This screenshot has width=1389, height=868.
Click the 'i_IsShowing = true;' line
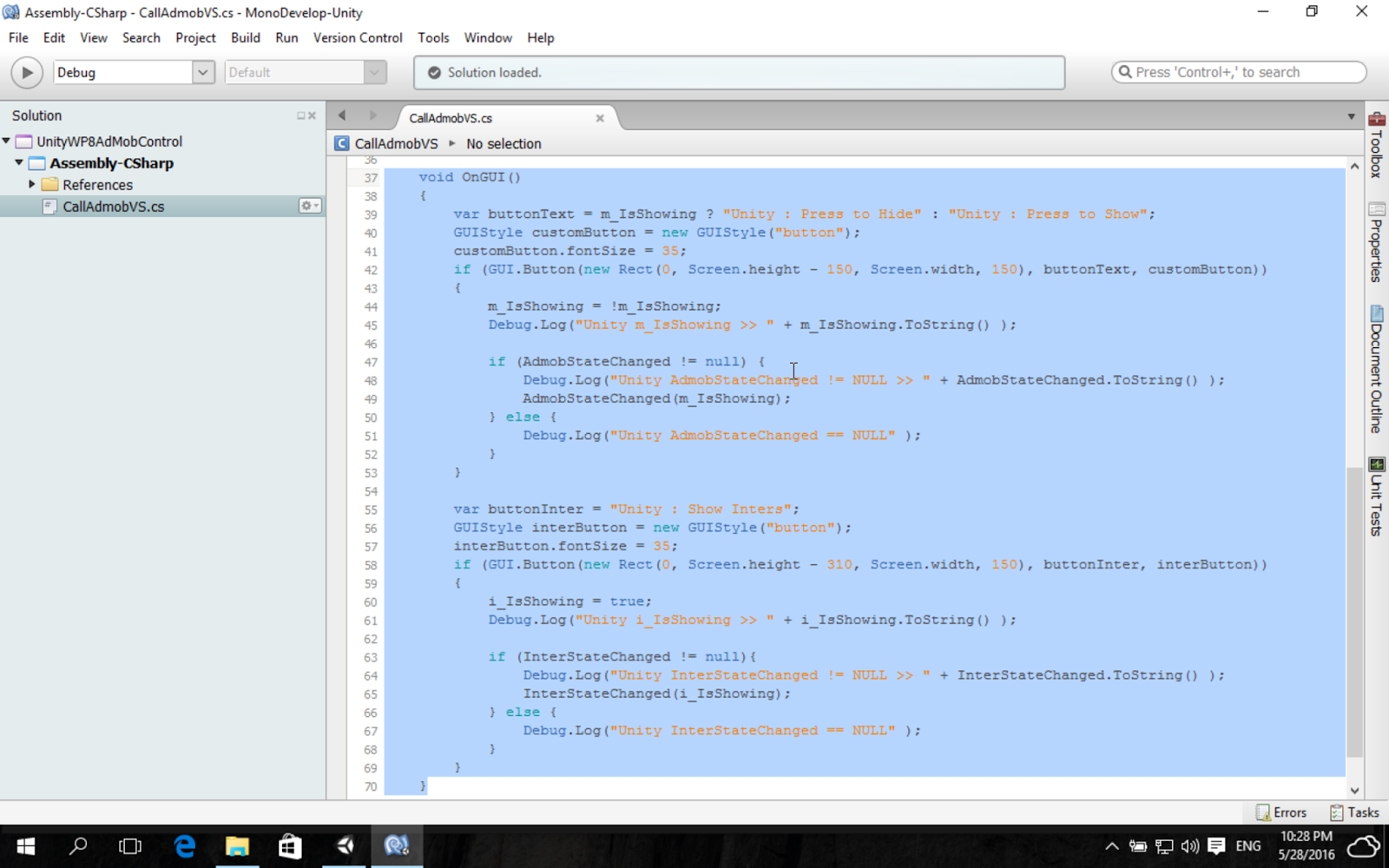click(569, 602)
